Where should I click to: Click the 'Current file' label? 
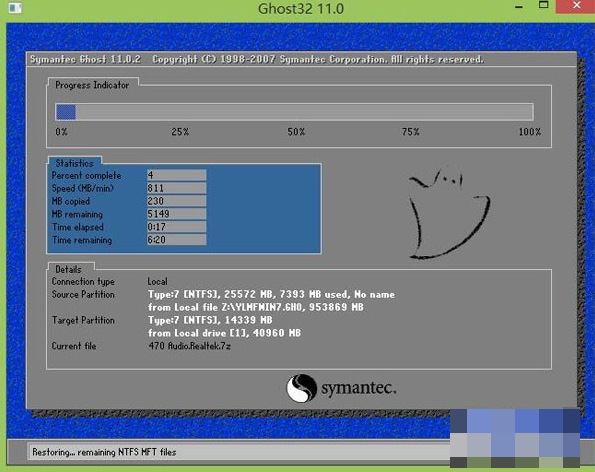[74, 346]
